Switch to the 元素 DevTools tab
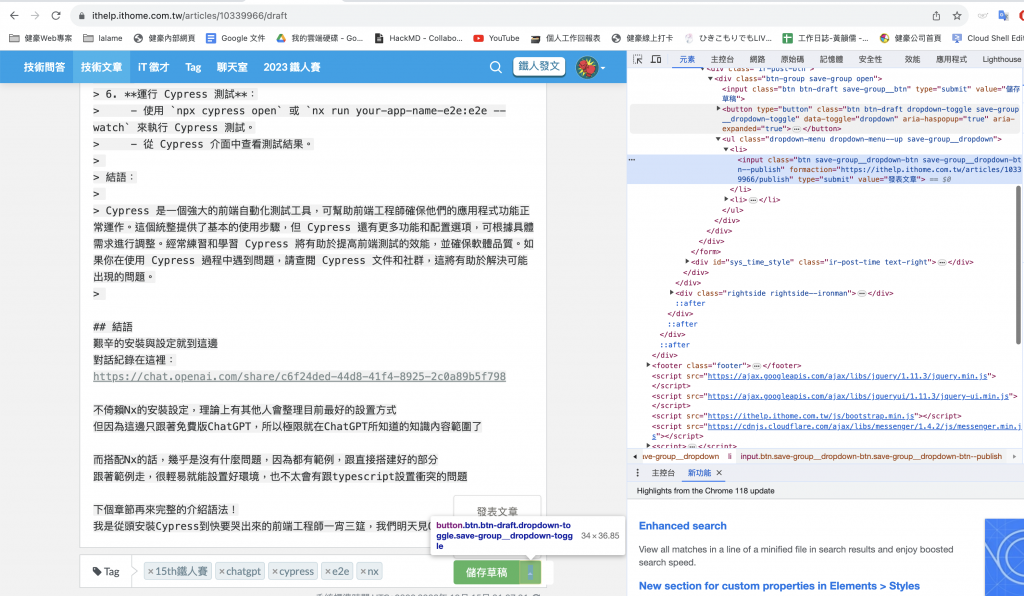Image resolution: width=1024 pixels, height=596 pixels. coord(687,59)
